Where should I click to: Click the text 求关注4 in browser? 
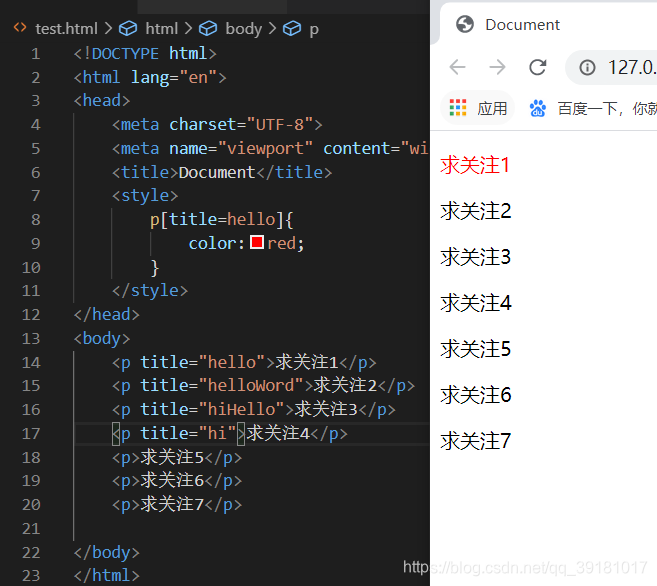click(x=476, y=303)
